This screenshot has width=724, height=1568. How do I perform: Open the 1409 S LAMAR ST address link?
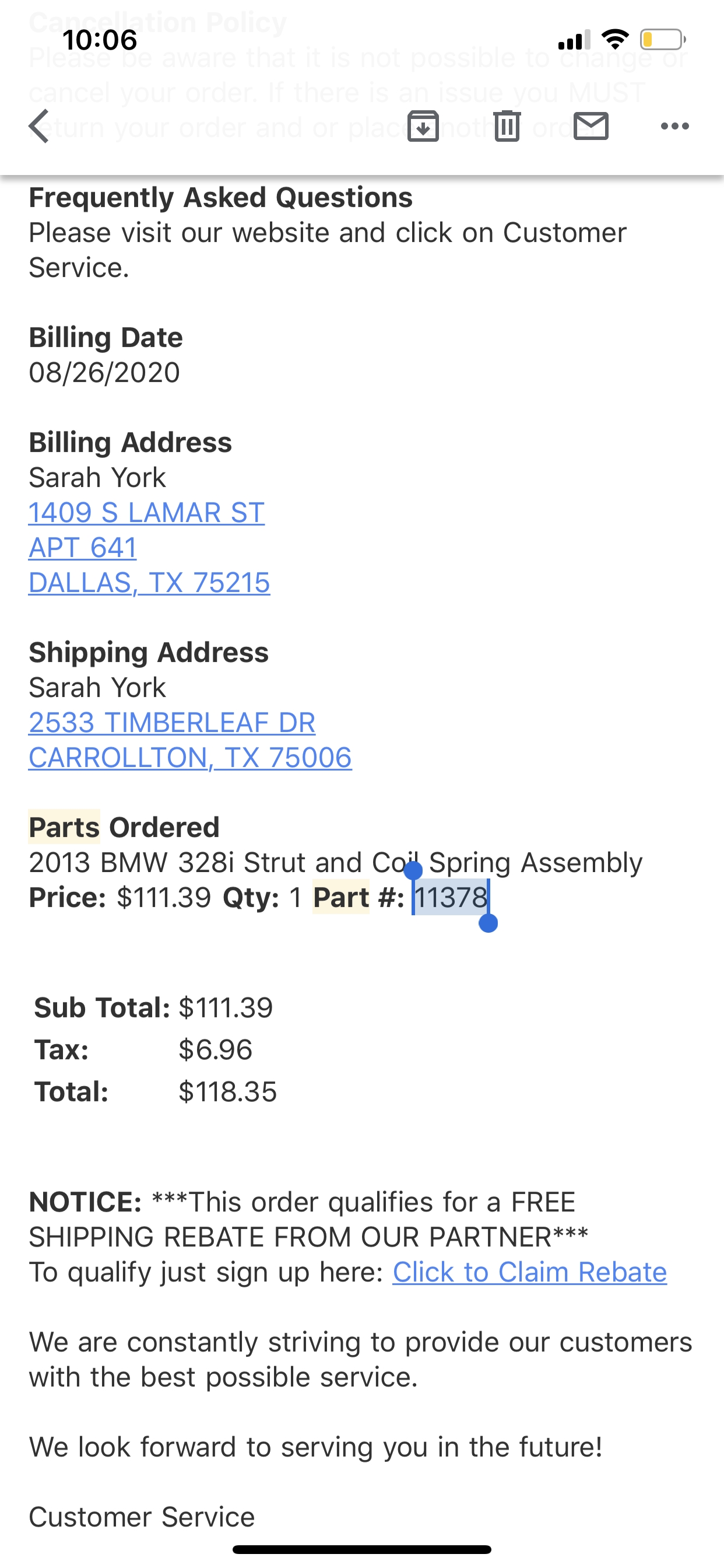tap(146, 513)
